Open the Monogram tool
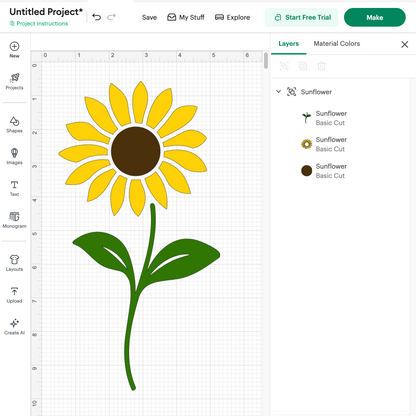This screenshot has height=416, width=416. (x=14, y=220)
